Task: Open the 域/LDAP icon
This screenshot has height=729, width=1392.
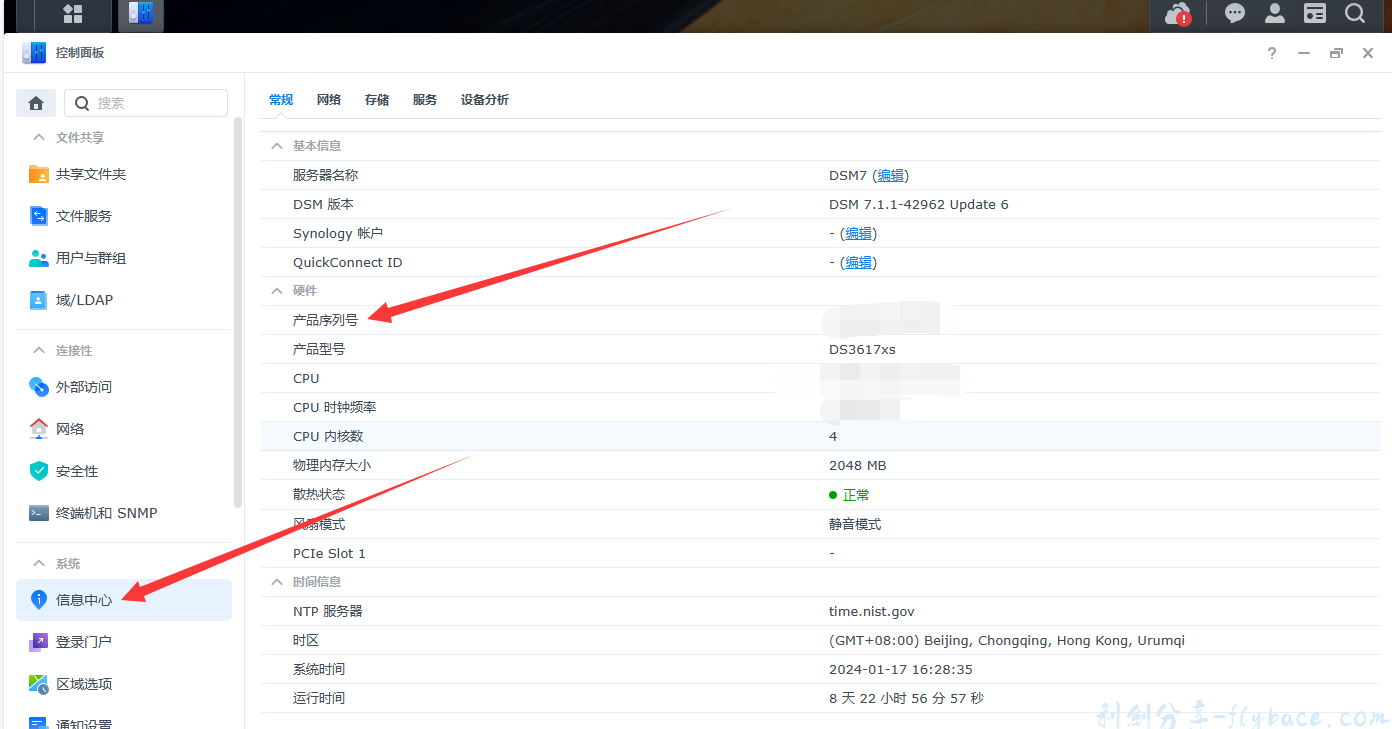Action: coord(39,300)
